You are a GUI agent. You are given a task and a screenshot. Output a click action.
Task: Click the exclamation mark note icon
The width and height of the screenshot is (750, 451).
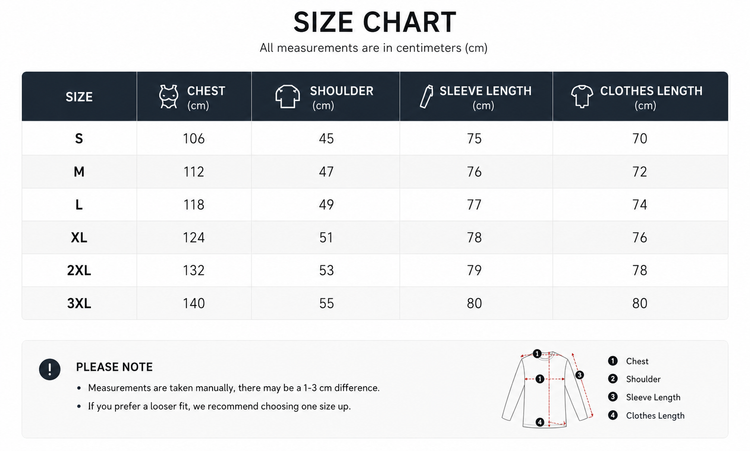(50, 369)
